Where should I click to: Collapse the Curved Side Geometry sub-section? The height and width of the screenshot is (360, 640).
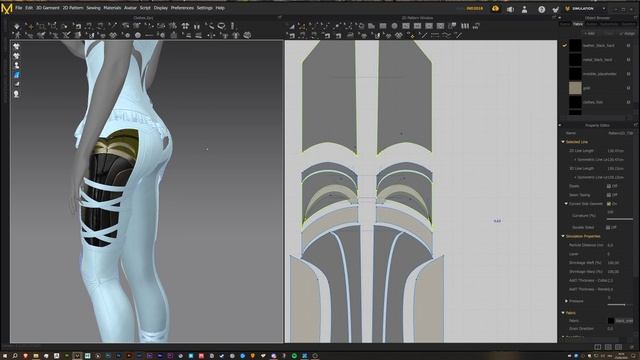pyautogui.click(x=566, y=203)
